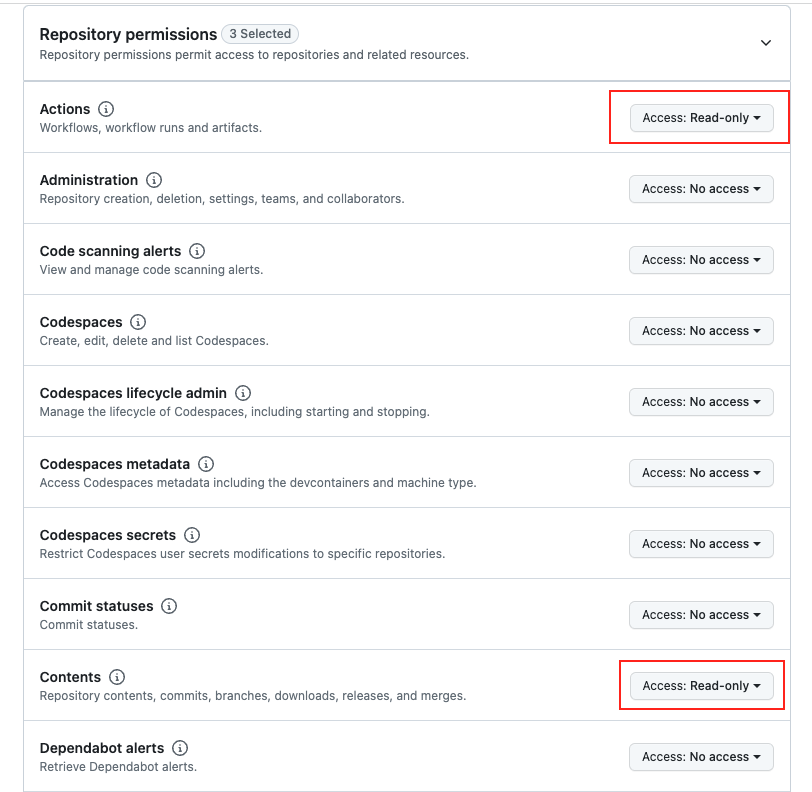Click the info icon next to Actions
This screenshot has height=792, width=812.
106,109
